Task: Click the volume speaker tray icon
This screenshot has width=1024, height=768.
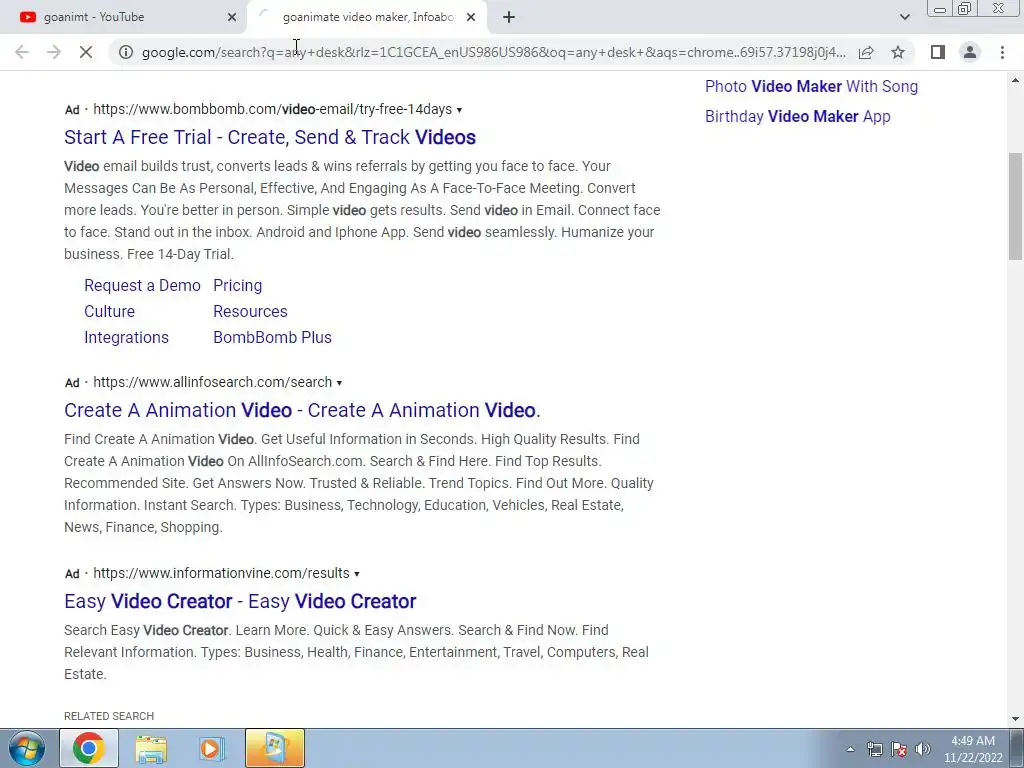Action: [923, 749]
